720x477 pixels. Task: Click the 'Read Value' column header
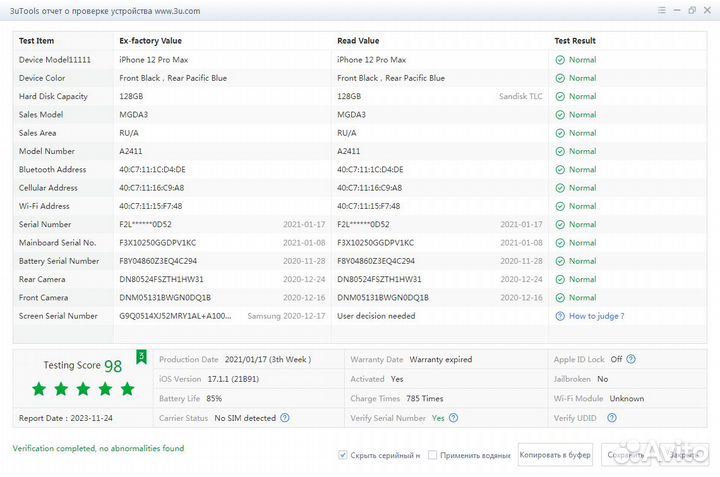(x=358, y=41)
